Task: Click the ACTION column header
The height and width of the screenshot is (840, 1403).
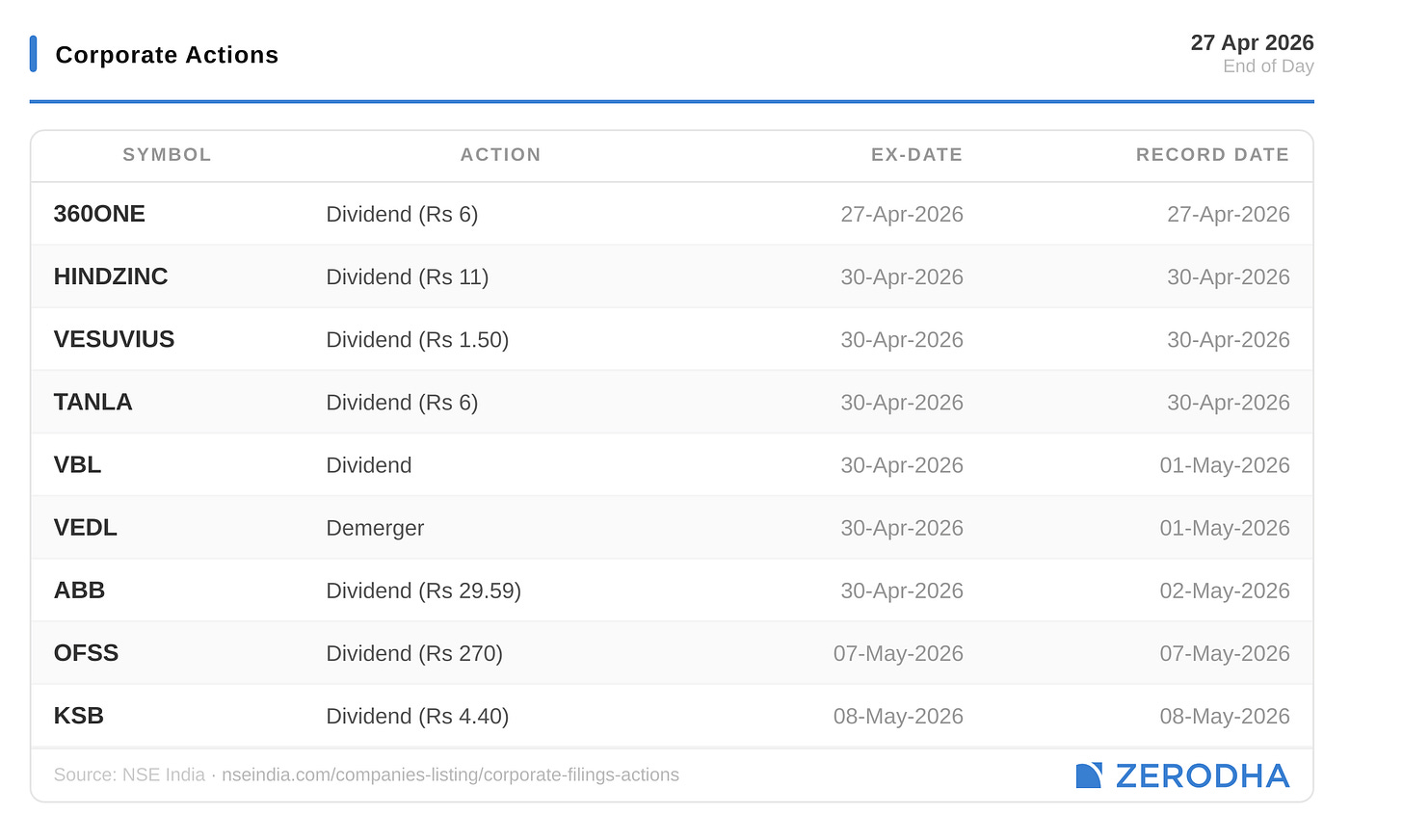Action: pos(500,155)
